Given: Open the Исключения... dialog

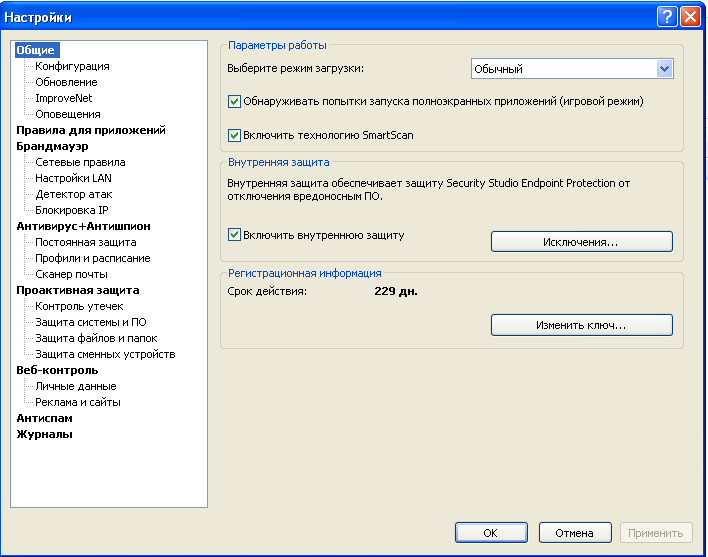Looking at the screenshot, I should coord(582,242).
